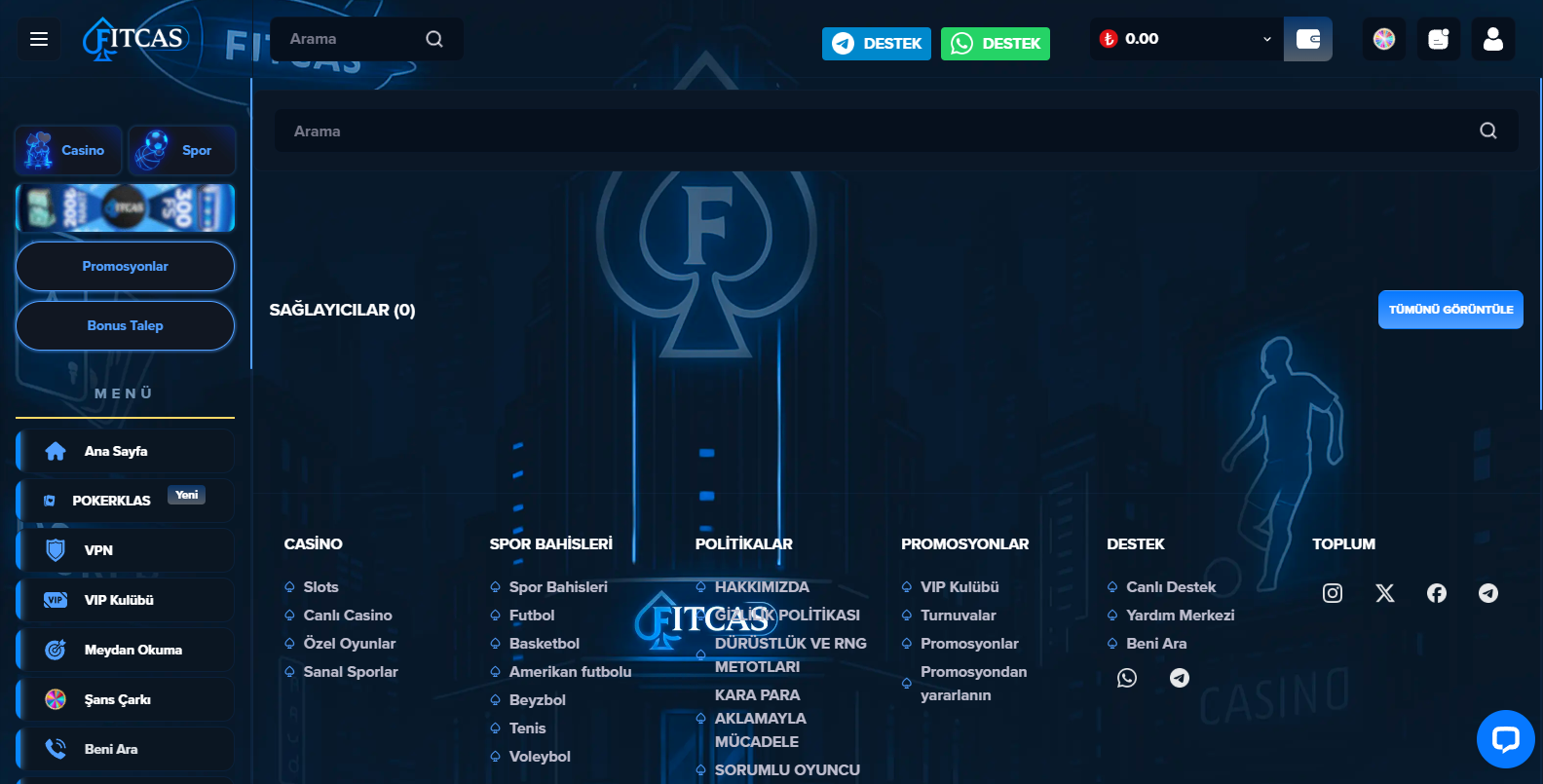The width and height of the screenshot is (1543, 784).
Task: Open the live chat bubble
Action: tap(1505, 739)
